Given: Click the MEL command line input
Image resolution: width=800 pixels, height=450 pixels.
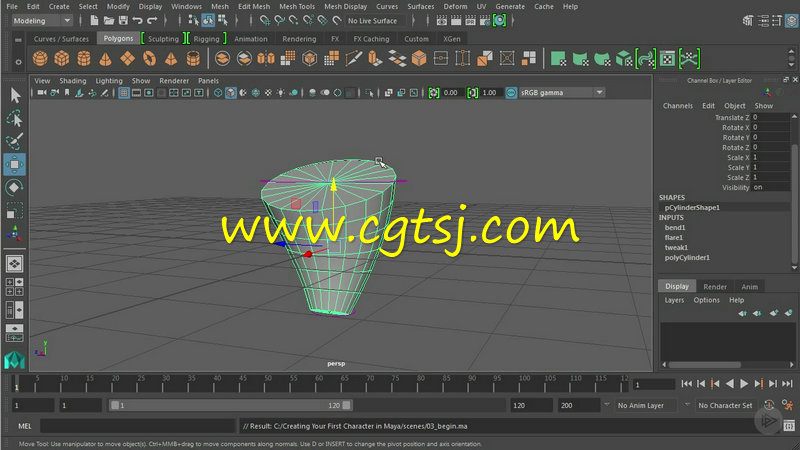Looking at the screenshot, I should click(138, 426).
